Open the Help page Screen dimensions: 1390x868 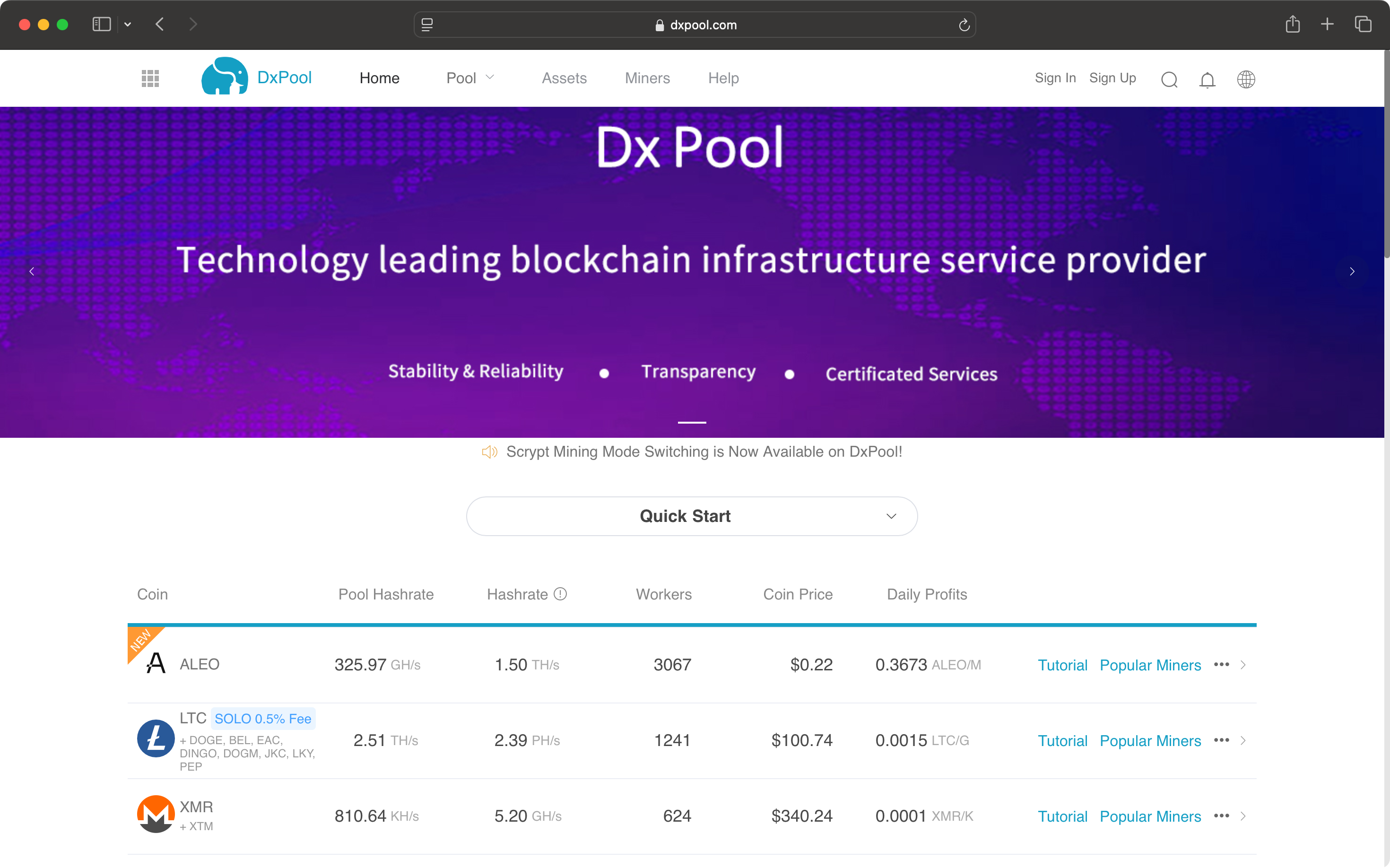pos(723,78)
